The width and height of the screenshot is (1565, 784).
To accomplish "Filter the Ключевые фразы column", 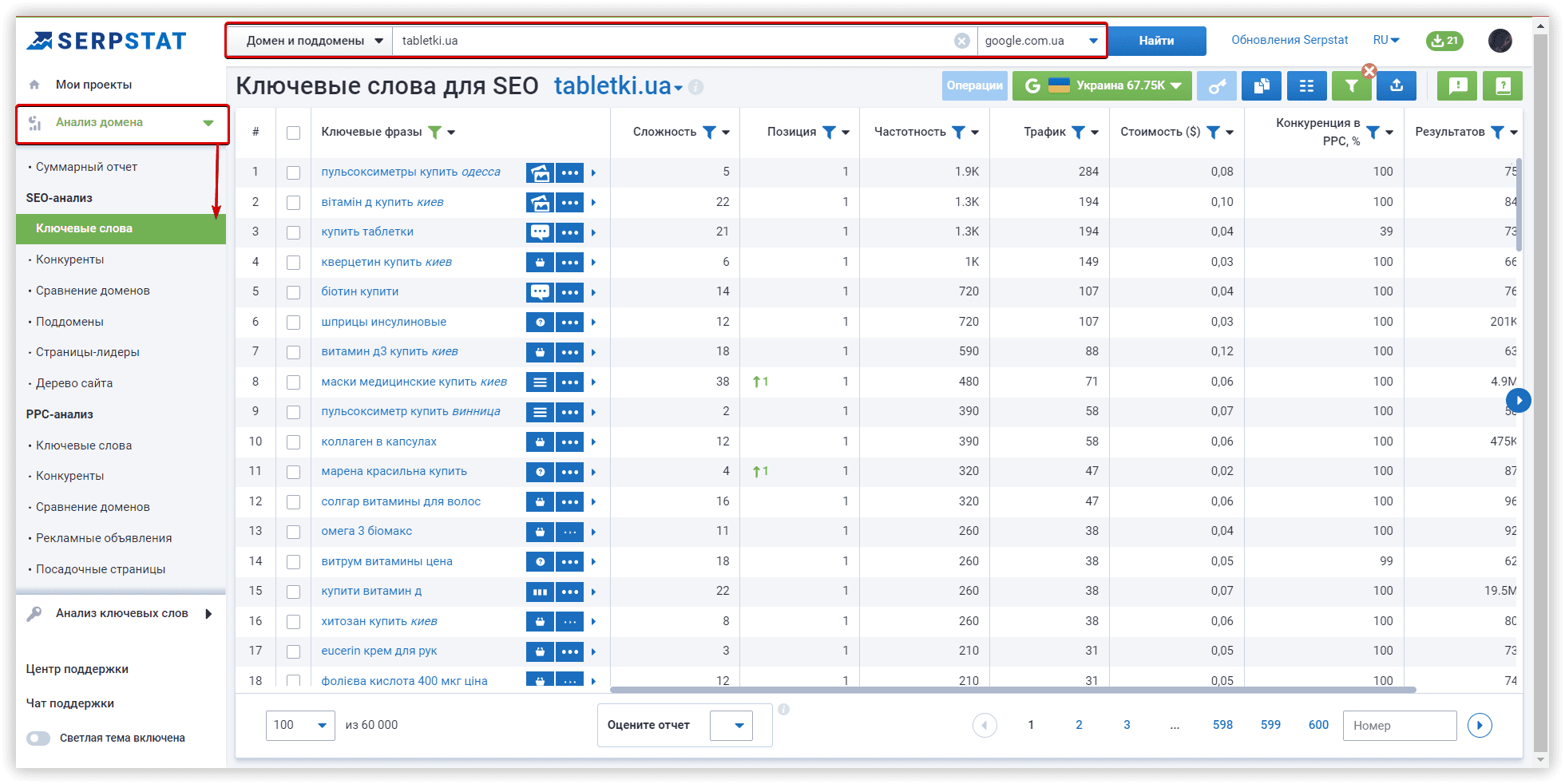I will 434,133.
